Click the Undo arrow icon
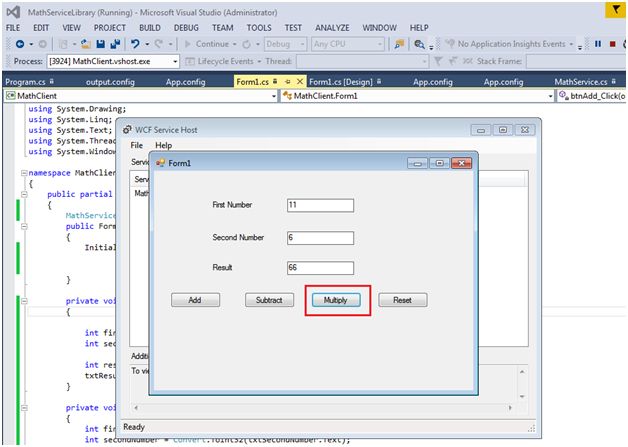Image resolution: width=628 pixels, height=447 pixels. pyautogui.click(x=135, y=44)
